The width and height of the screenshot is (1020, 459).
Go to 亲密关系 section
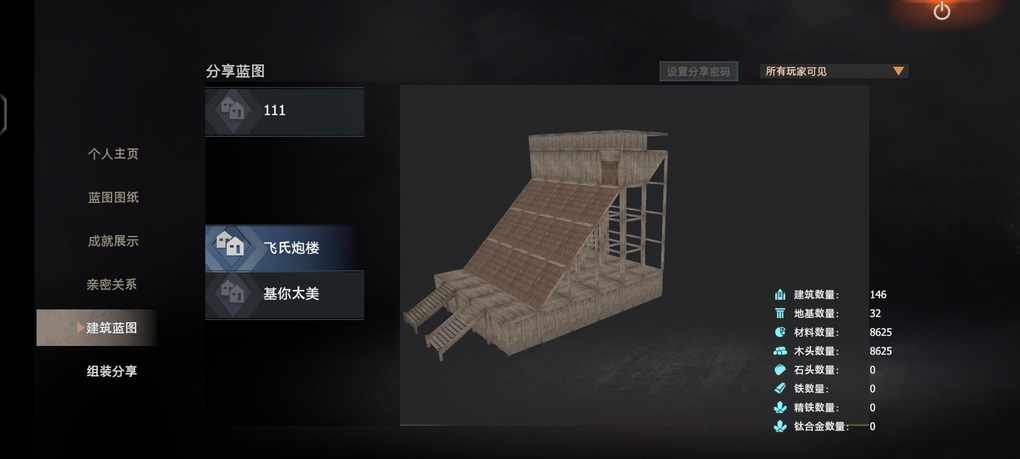(x=111, y=285)
